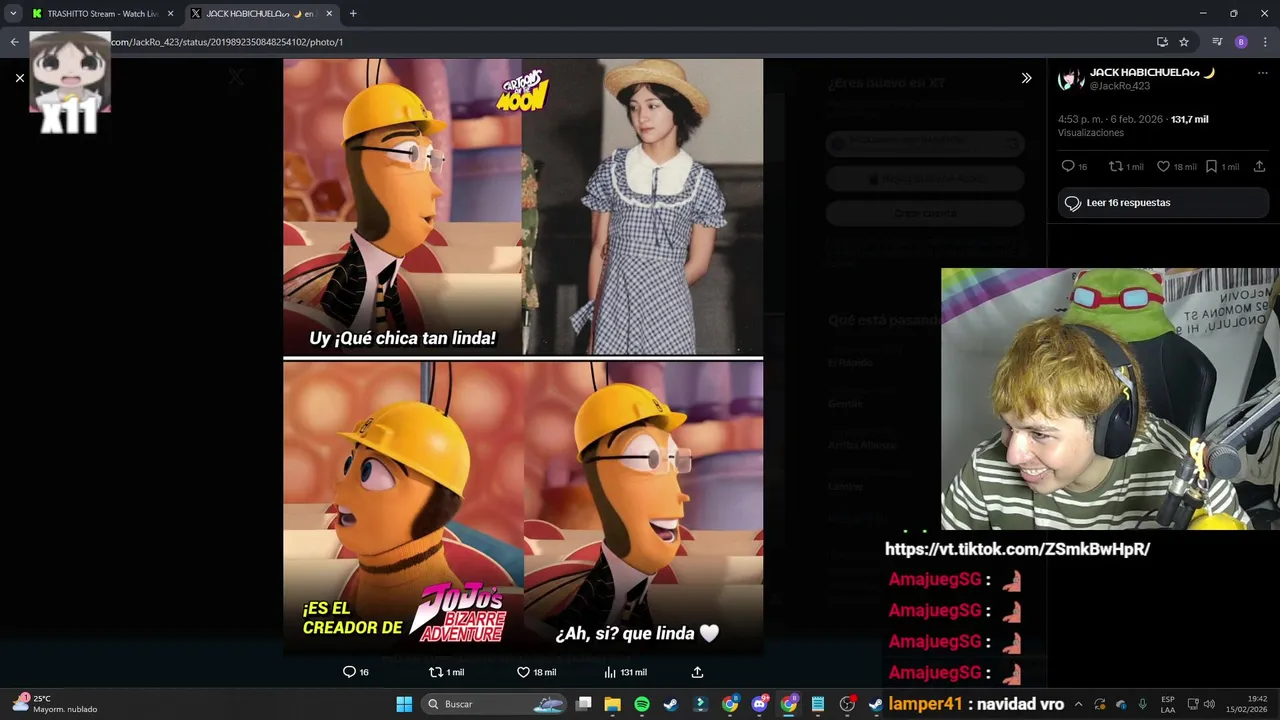Open the media control icon in Chrome toolbar

click(1217, 42)
